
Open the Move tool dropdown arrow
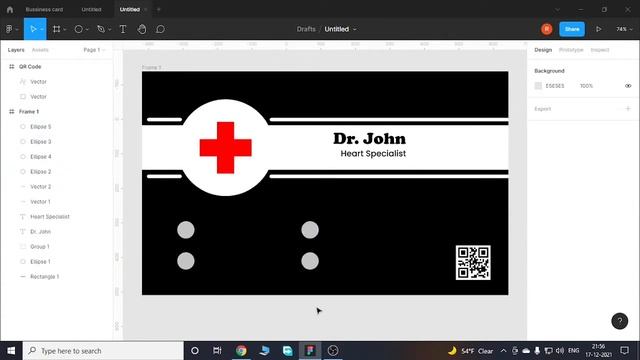point(42,29)
